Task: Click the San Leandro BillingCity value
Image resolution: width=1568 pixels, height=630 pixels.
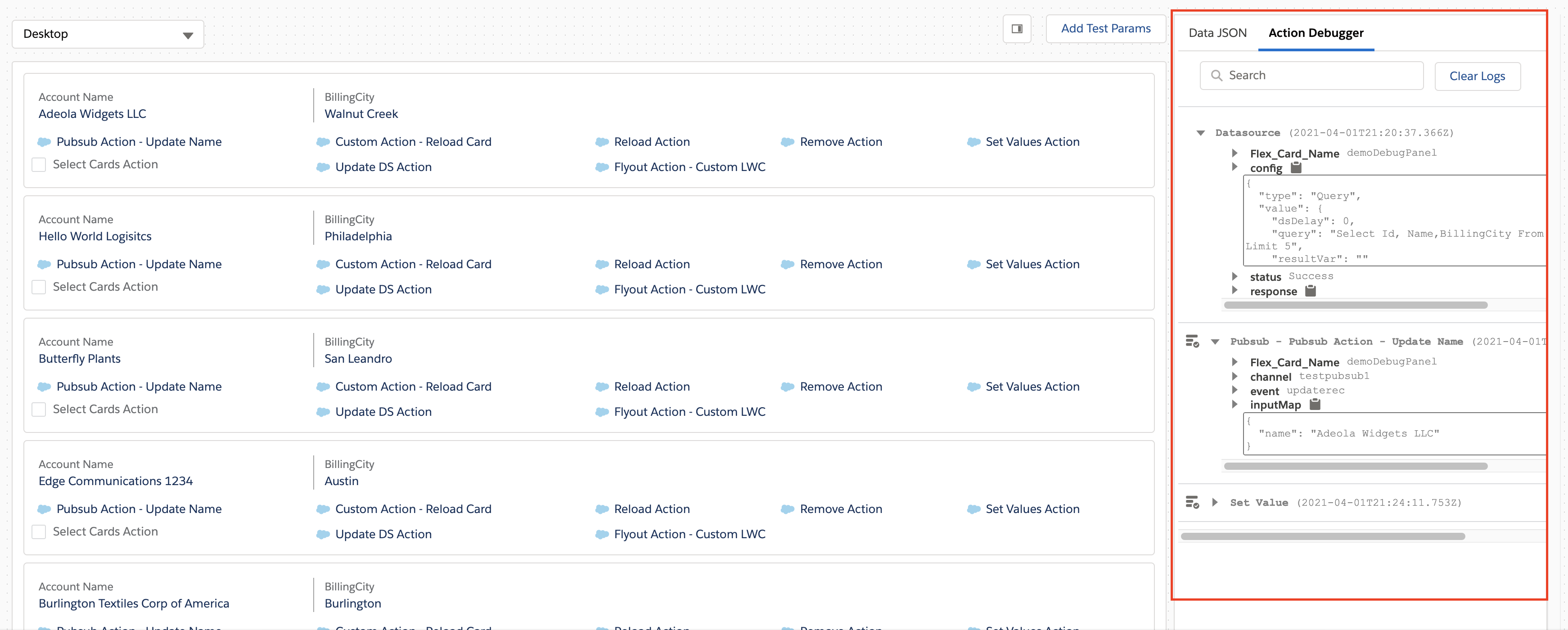Action: [358, 359]
